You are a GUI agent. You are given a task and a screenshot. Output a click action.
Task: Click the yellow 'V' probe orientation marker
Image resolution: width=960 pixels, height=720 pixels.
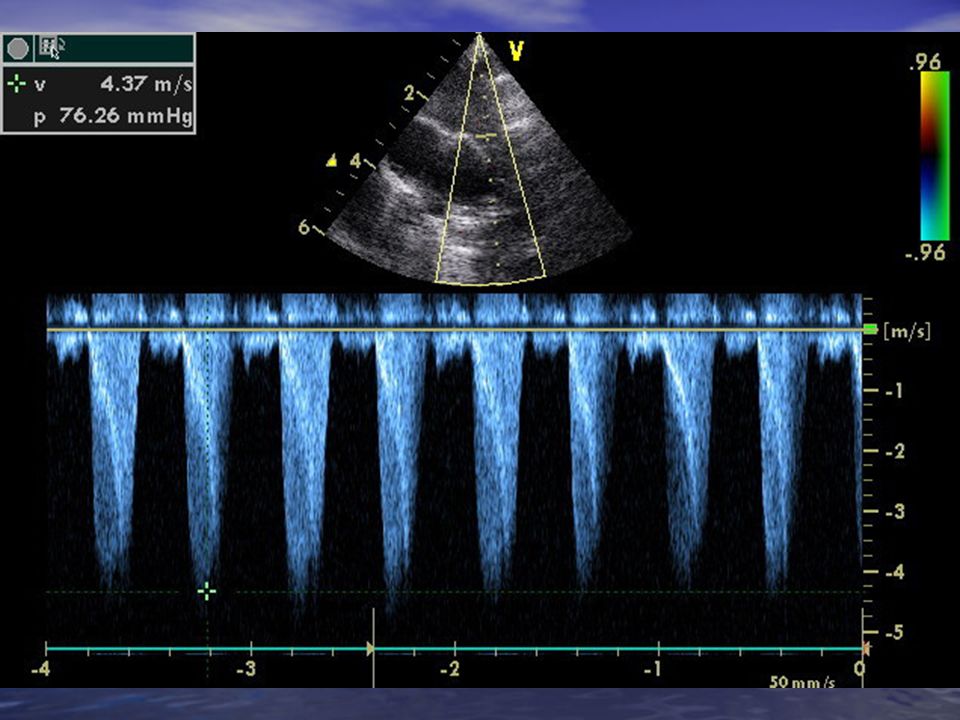tap(516, 51)
